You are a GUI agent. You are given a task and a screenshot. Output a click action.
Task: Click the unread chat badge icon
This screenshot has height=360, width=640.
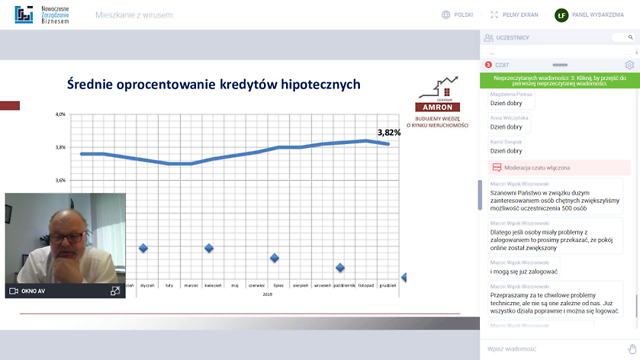point(488,65)
